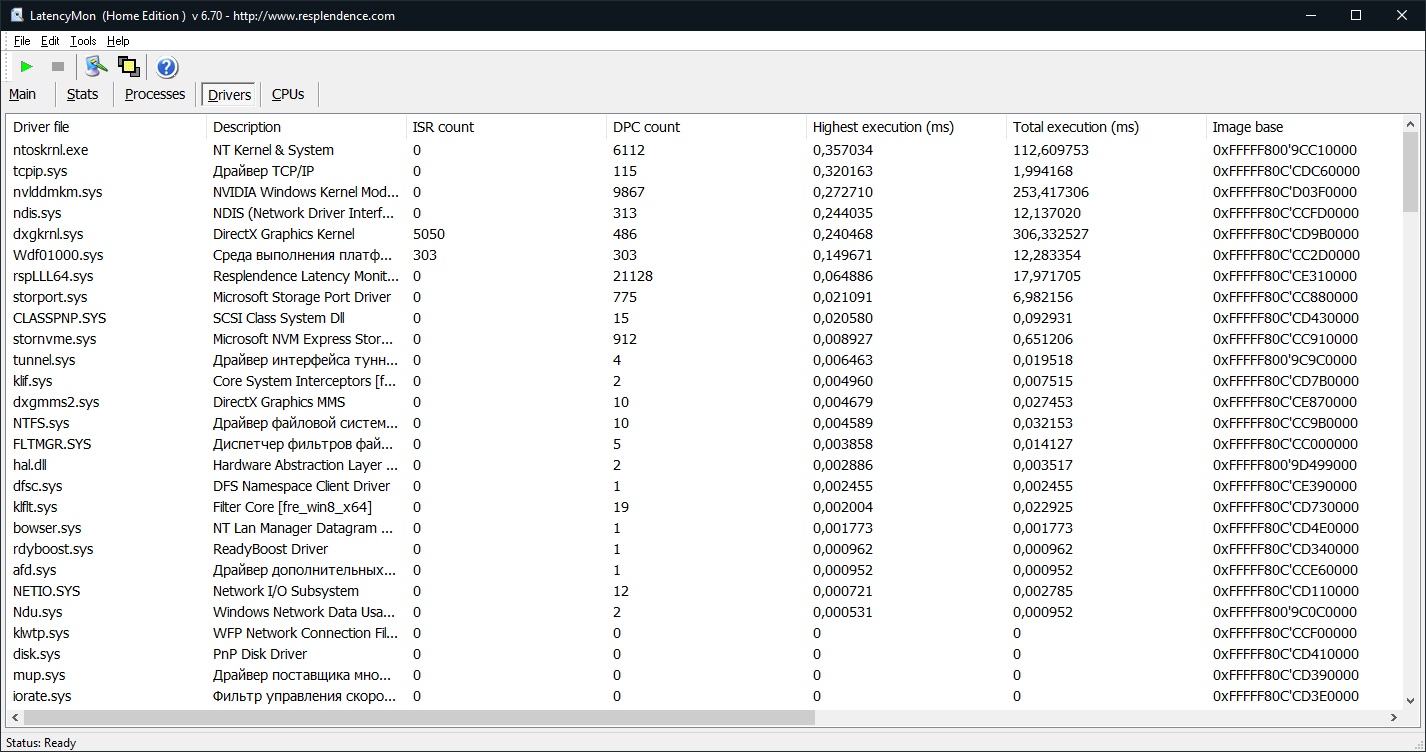Sort by DPC count column header
1426x752 pixels.
[706, 127]
